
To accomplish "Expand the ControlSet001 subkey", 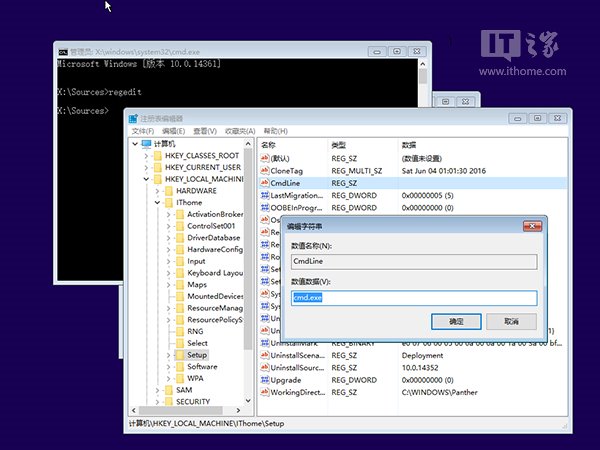I will point(168,226).
